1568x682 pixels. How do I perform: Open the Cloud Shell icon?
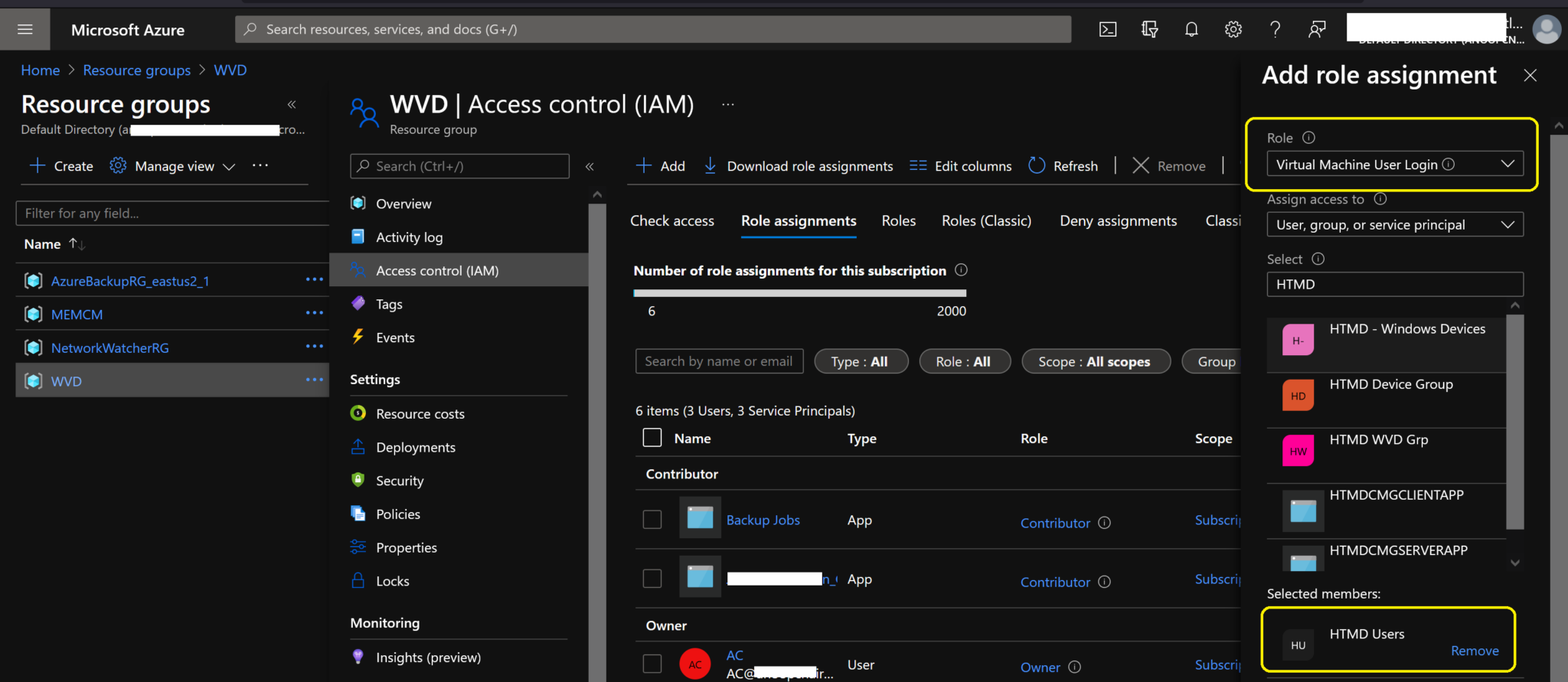point(1108,30)
